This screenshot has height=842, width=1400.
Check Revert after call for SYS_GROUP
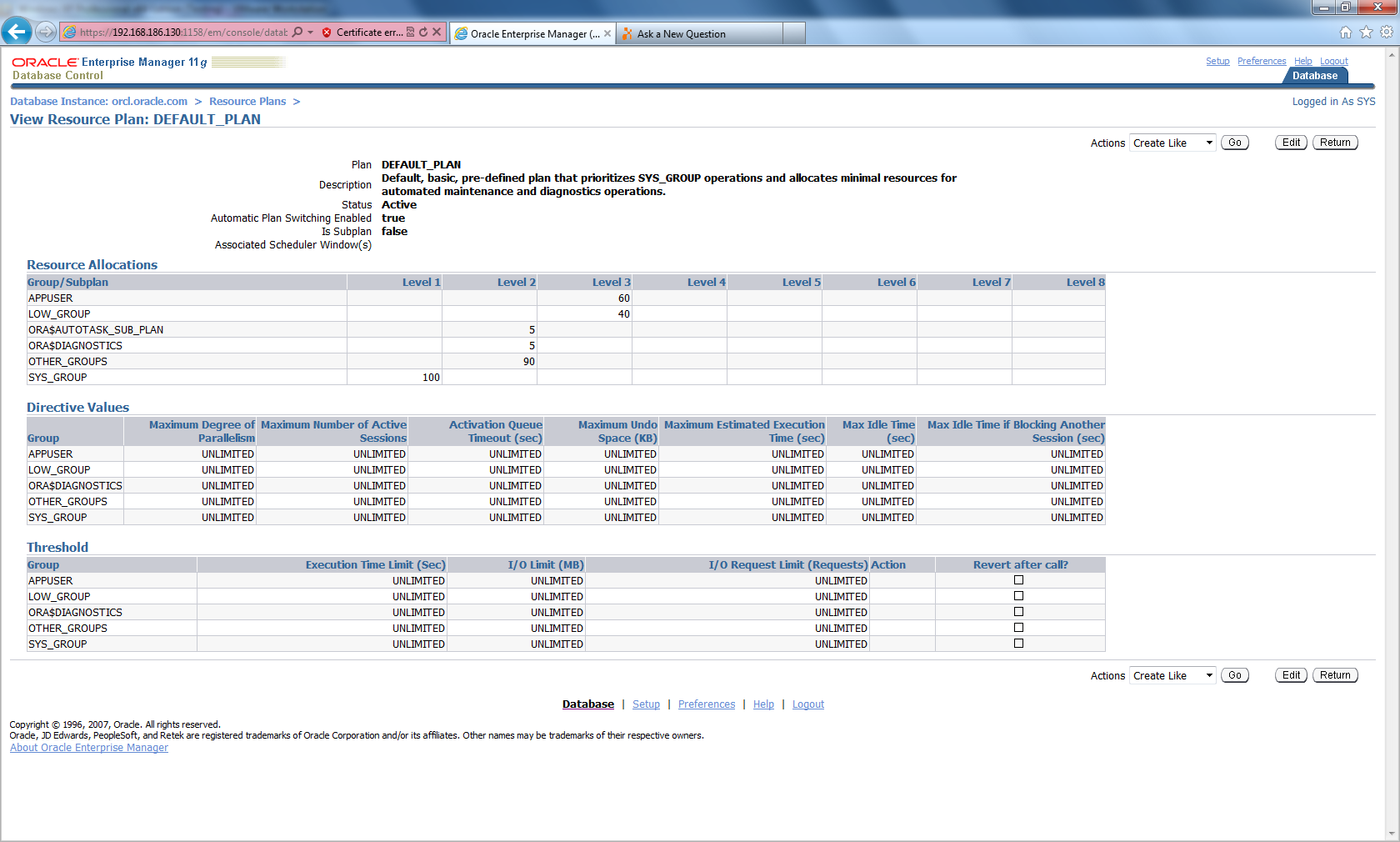pos(1018,643)
